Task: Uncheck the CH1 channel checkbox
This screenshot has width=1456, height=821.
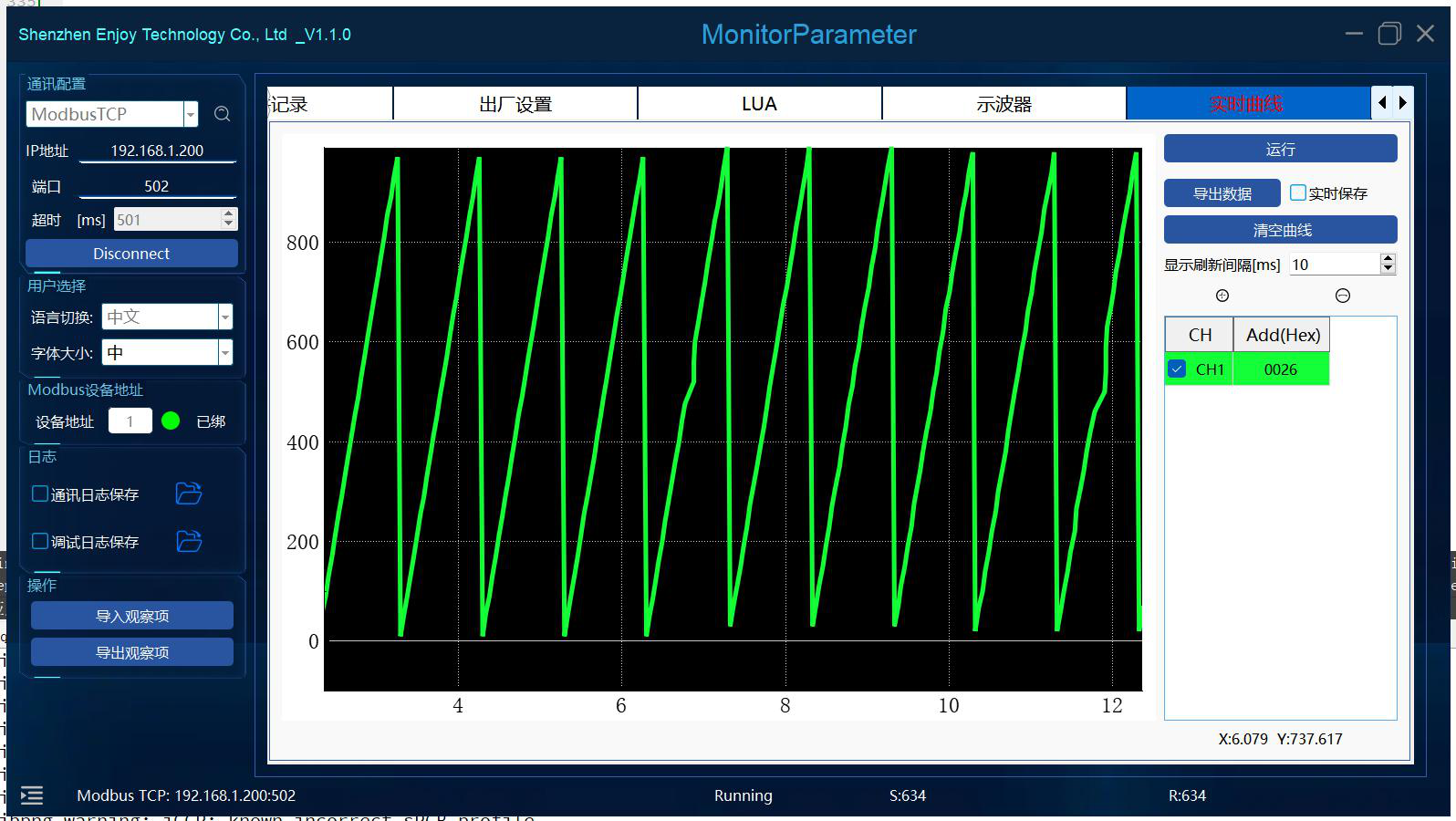Action: pyautogui.click(x=1177, y=369)
